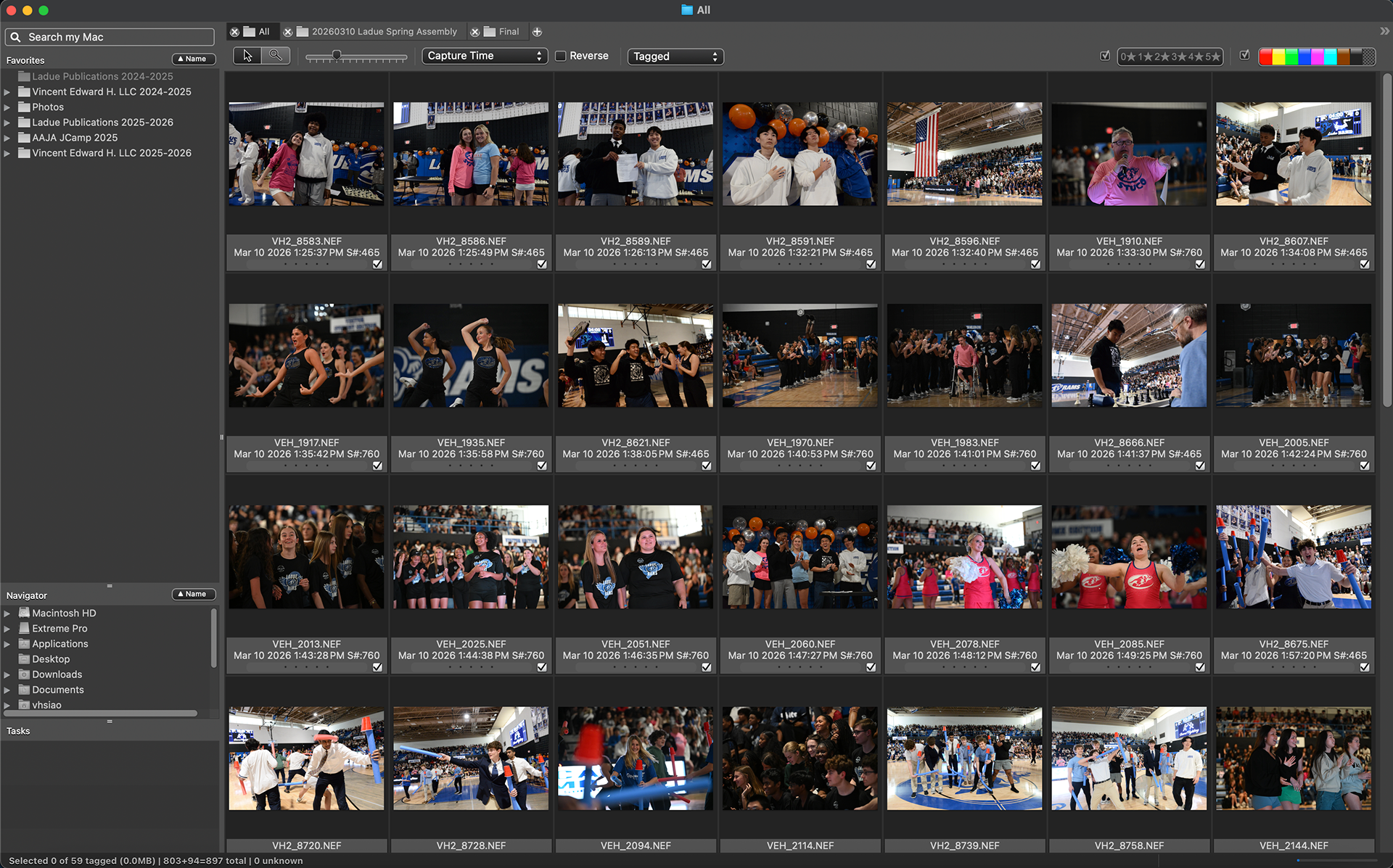Click the 5 star rating filter

click(1212, 57)
